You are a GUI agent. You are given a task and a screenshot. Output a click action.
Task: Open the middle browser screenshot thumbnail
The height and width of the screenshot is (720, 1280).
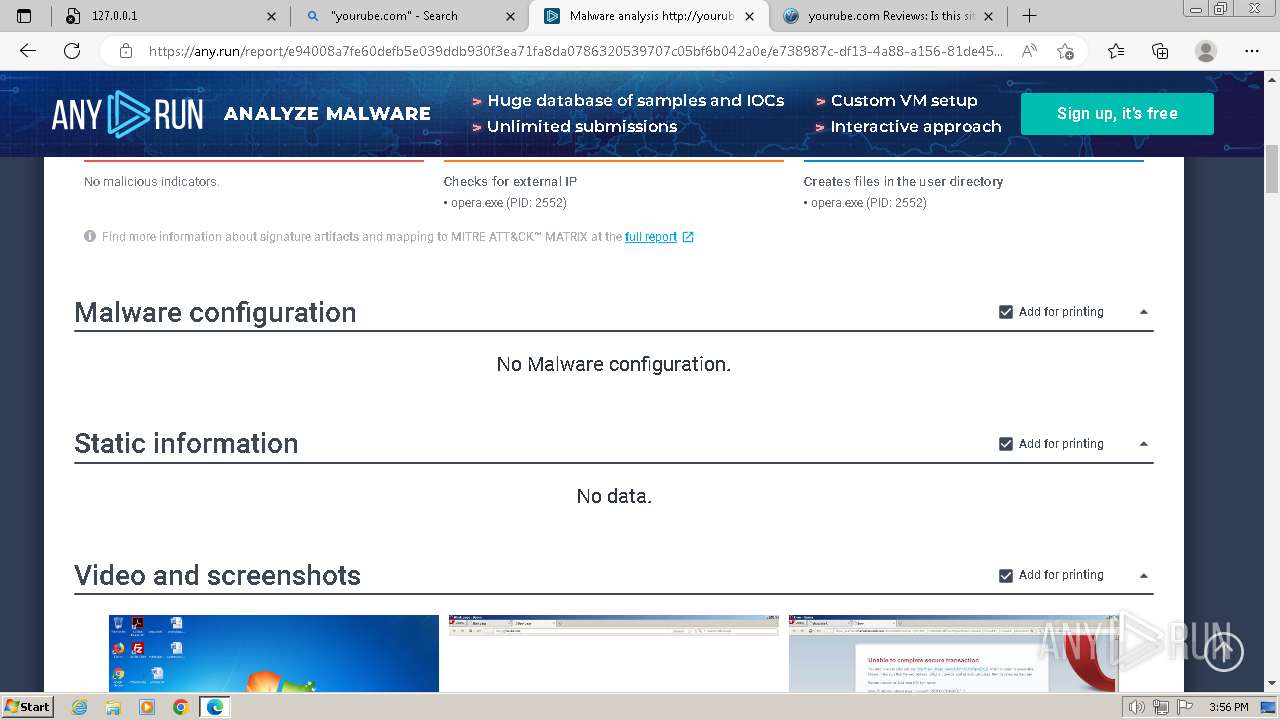pyautogui.click(x=614, y=653)
